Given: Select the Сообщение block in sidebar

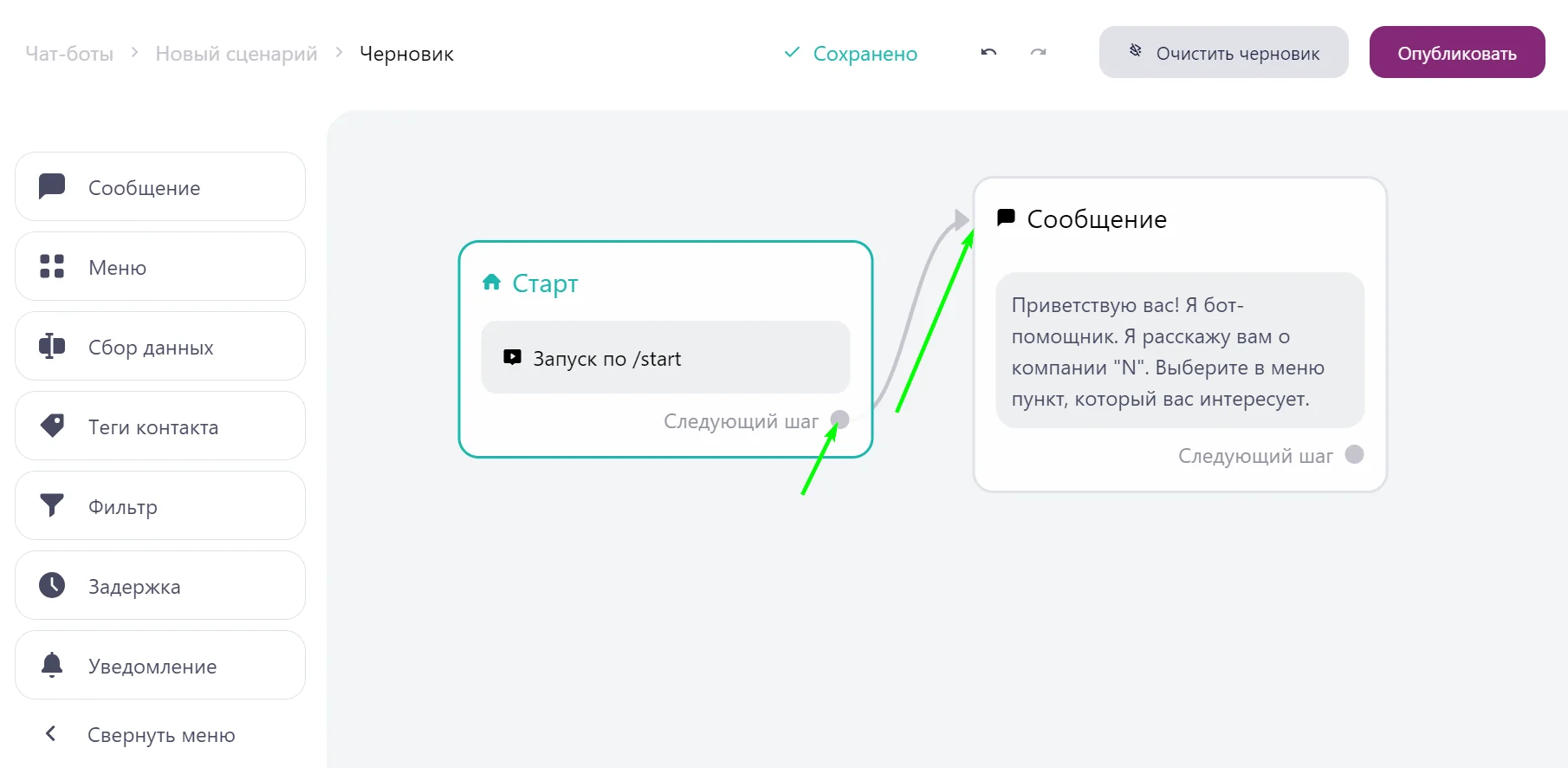Looking at the screenshot, I should pyautogui.click(x=160, y=187).
